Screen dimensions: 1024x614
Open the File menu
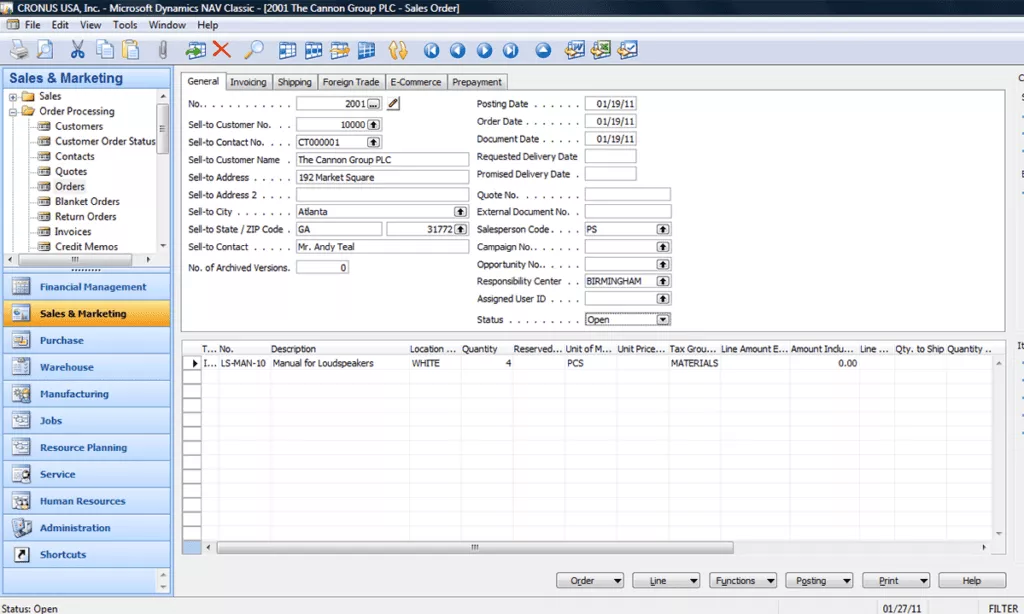[x=33, y=25]
